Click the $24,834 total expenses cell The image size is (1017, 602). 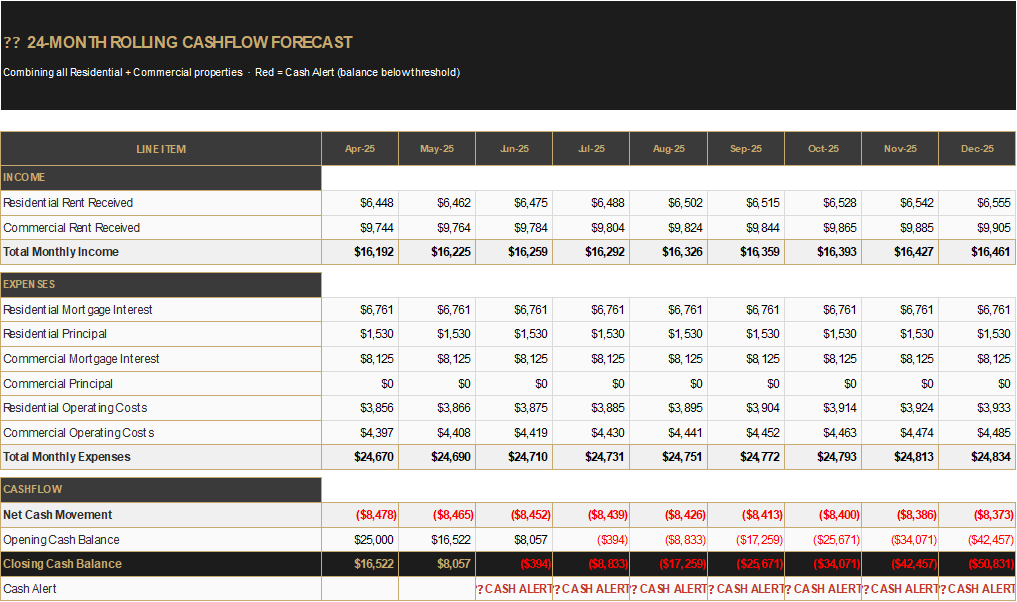977,457
